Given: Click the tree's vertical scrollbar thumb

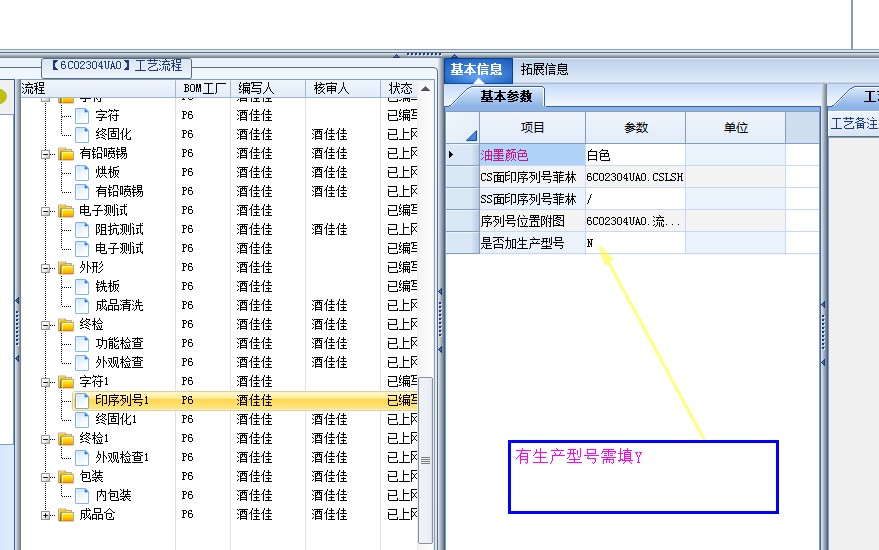Looking at the screenshot, I should [x=425, y=460].
